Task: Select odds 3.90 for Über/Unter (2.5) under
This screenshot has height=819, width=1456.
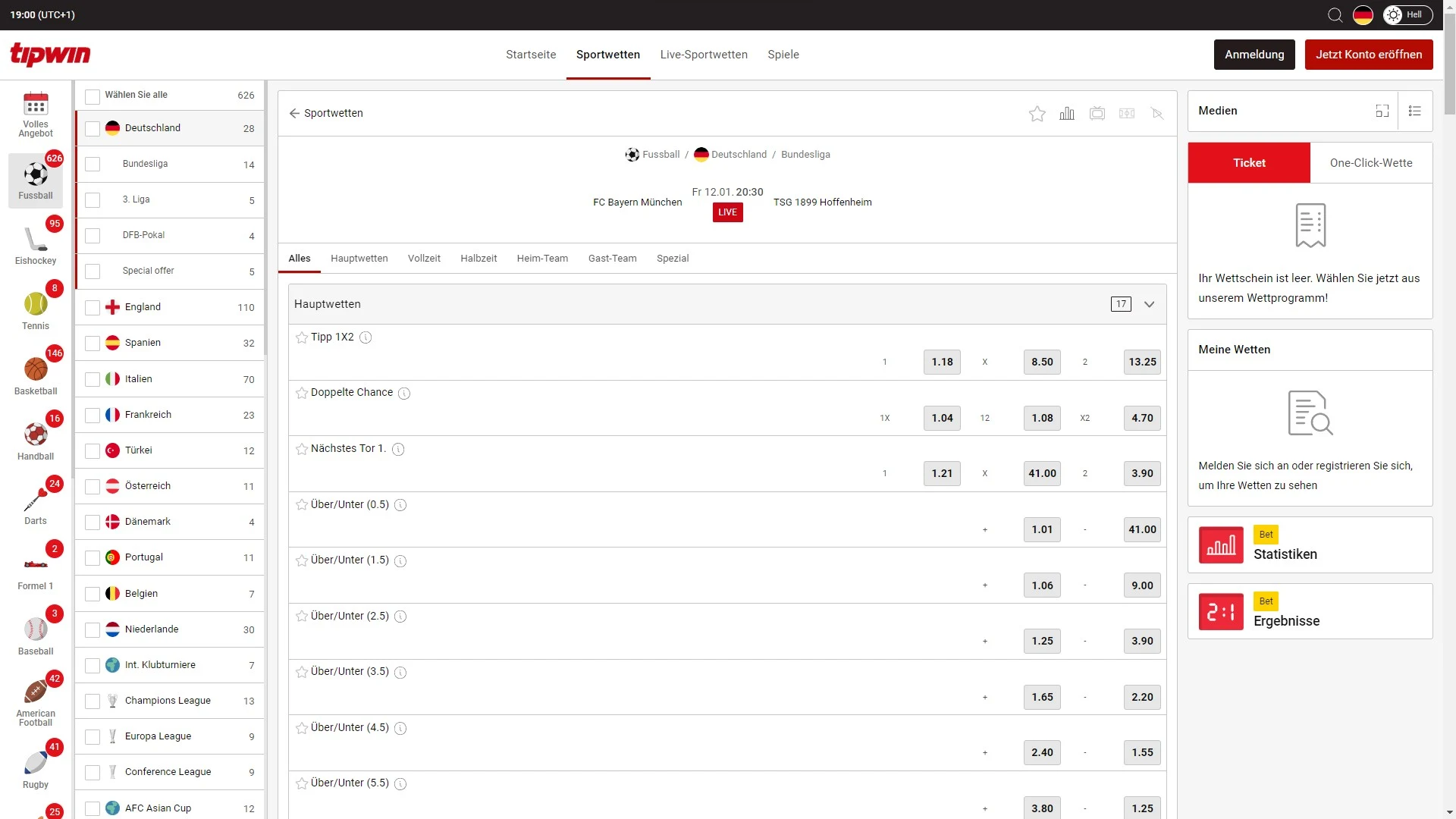Action: point(1142,642)
